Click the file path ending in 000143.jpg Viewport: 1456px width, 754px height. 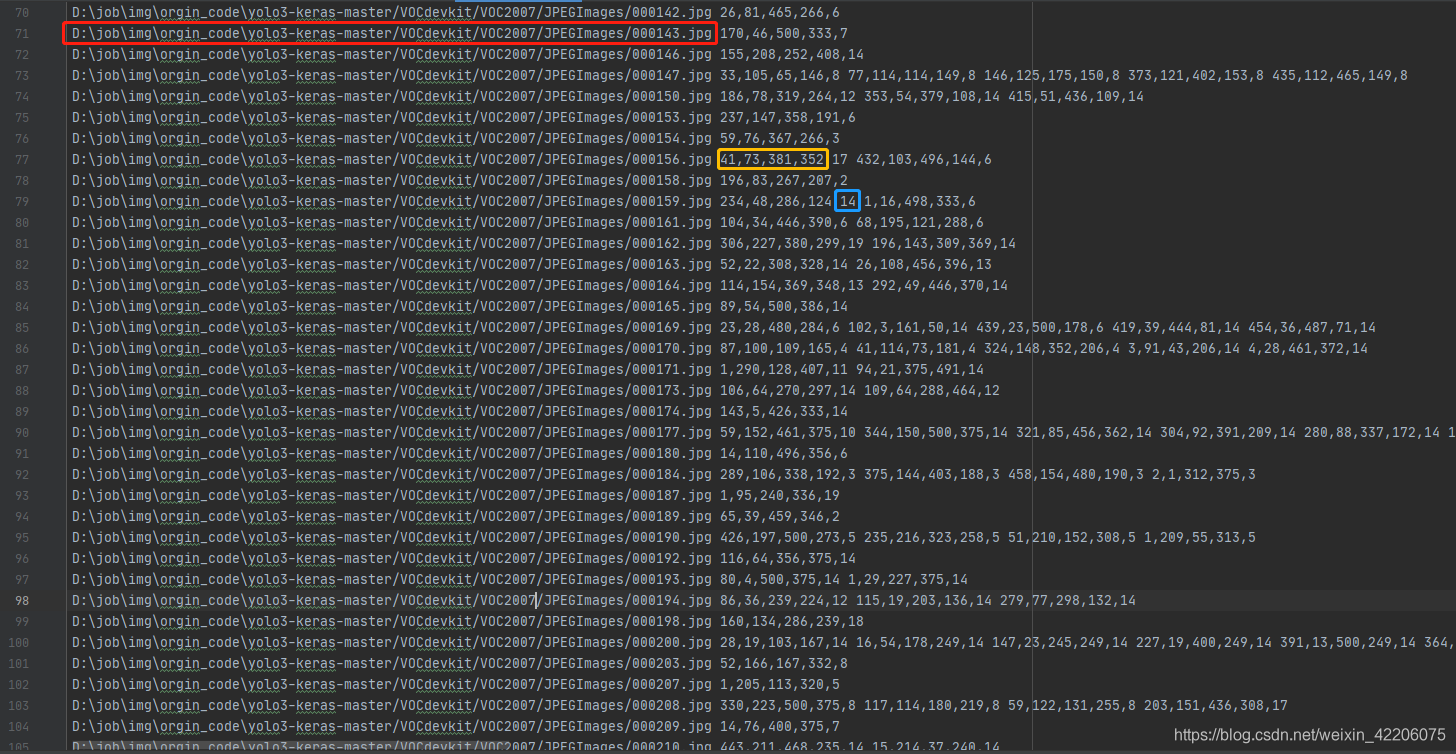click(392, 34)
